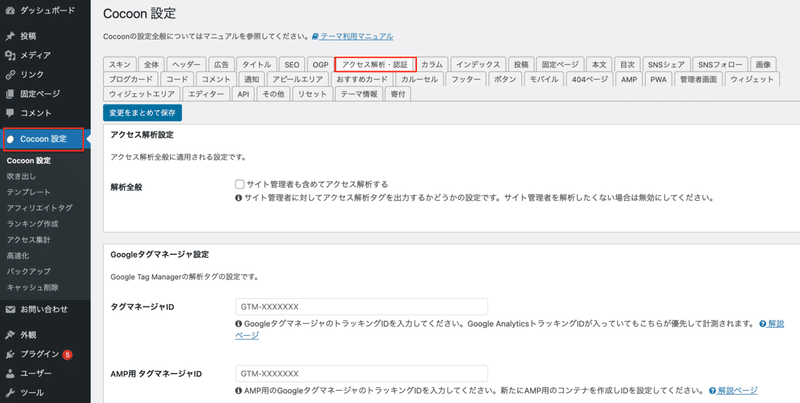
Task: Open the スキン tab
Action: (x=119, y=65)
